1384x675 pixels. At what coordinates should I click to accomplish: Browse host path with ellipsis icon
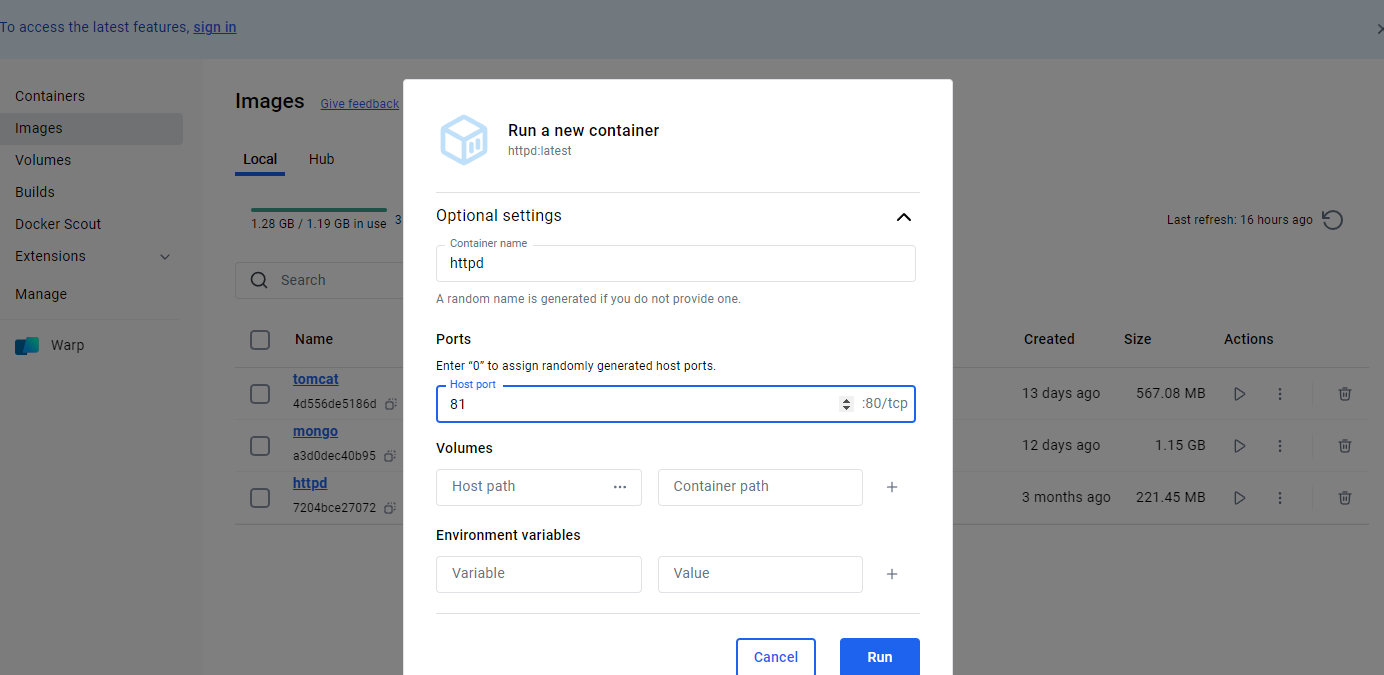point(620,487)
